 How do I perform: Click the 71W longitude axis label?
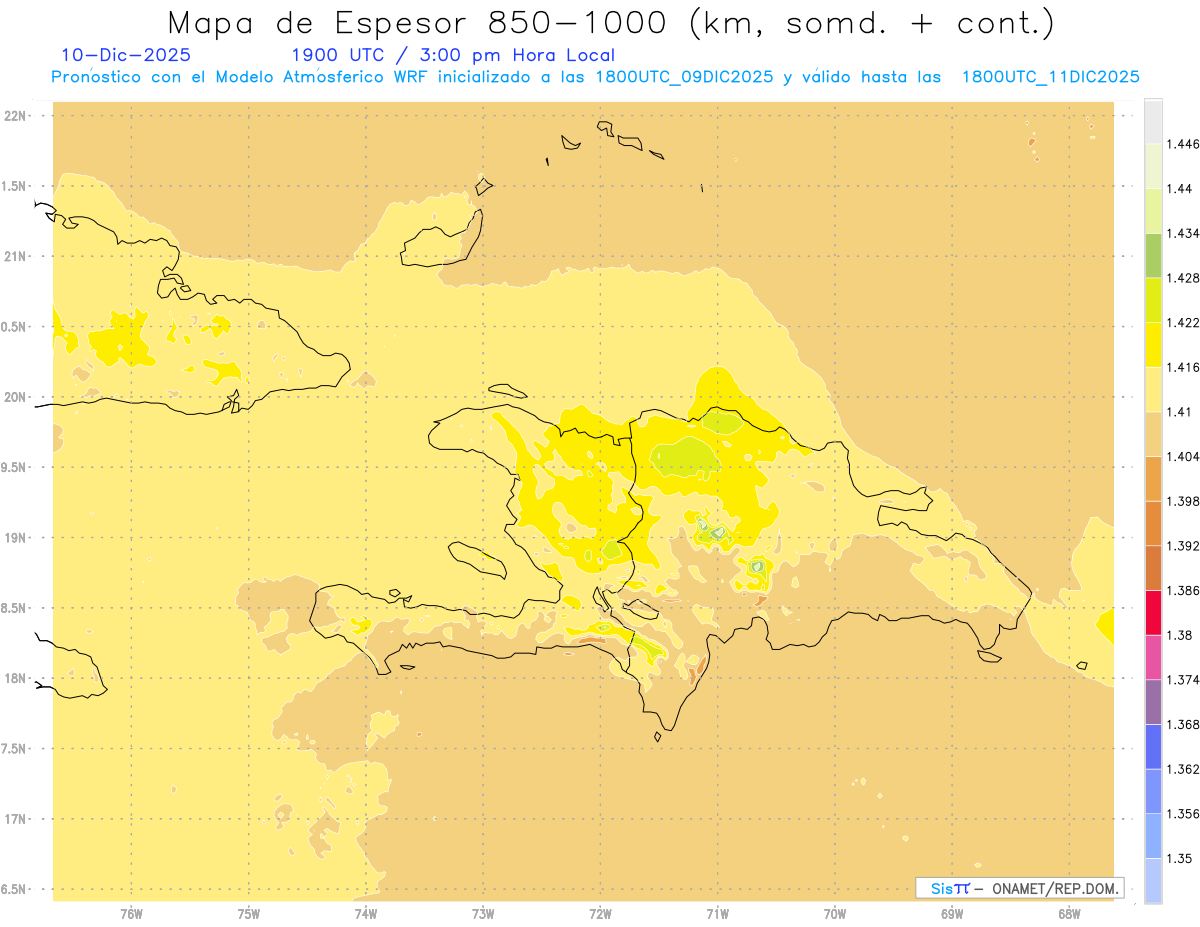(717, 913)
